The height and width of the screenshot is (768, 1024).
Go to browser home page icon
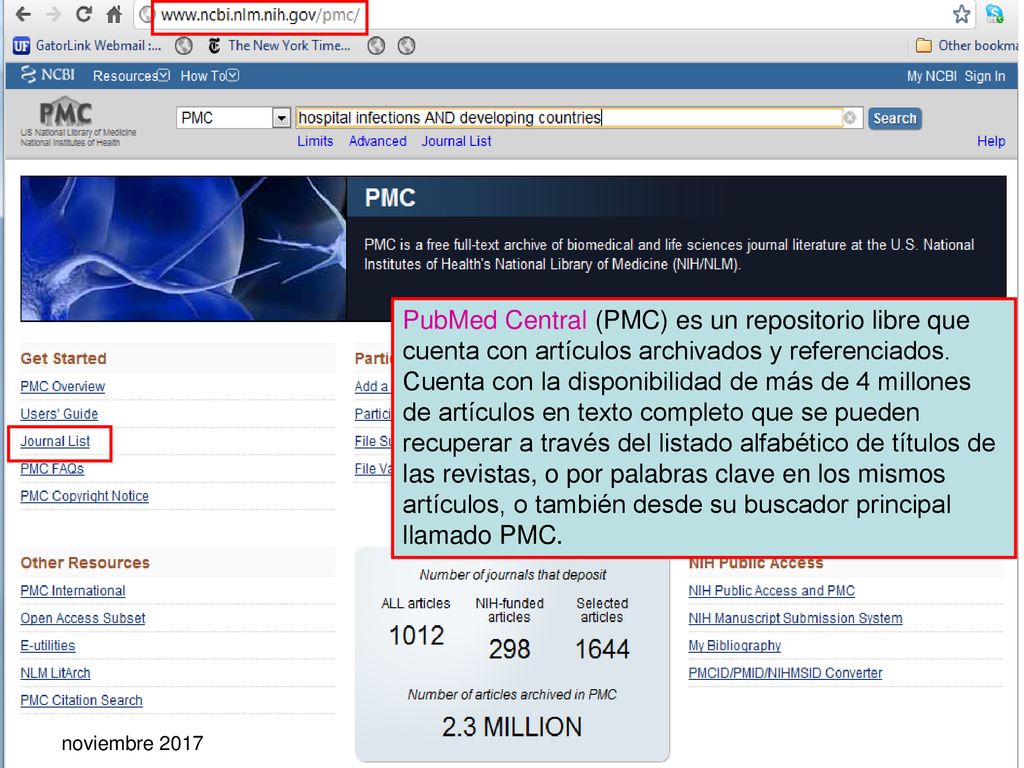pos(114,14)
